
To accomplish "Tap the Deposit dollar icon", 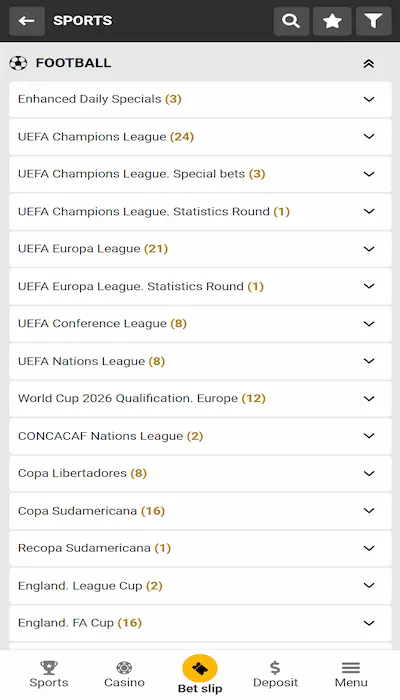I will [275, 667].
